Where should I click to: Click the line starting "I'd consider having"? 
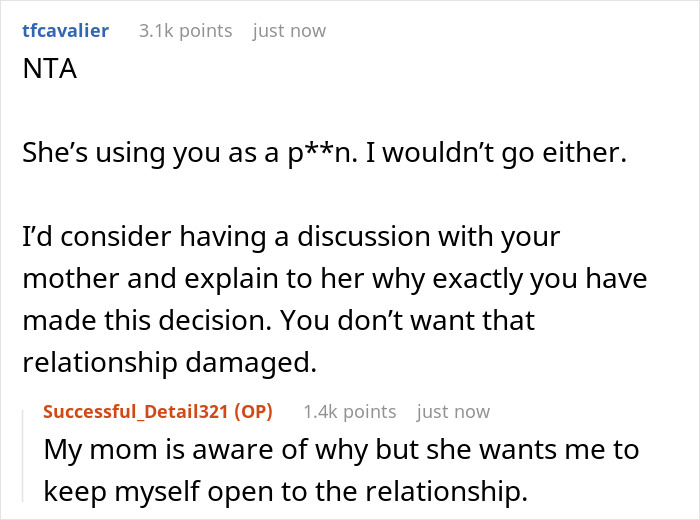290,239
